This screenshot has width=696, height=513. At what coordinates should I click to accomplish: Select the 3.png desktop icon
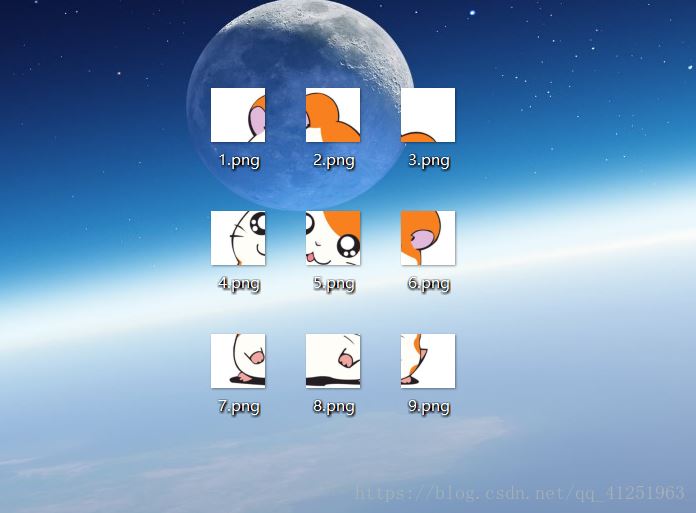tap(428, 115)
